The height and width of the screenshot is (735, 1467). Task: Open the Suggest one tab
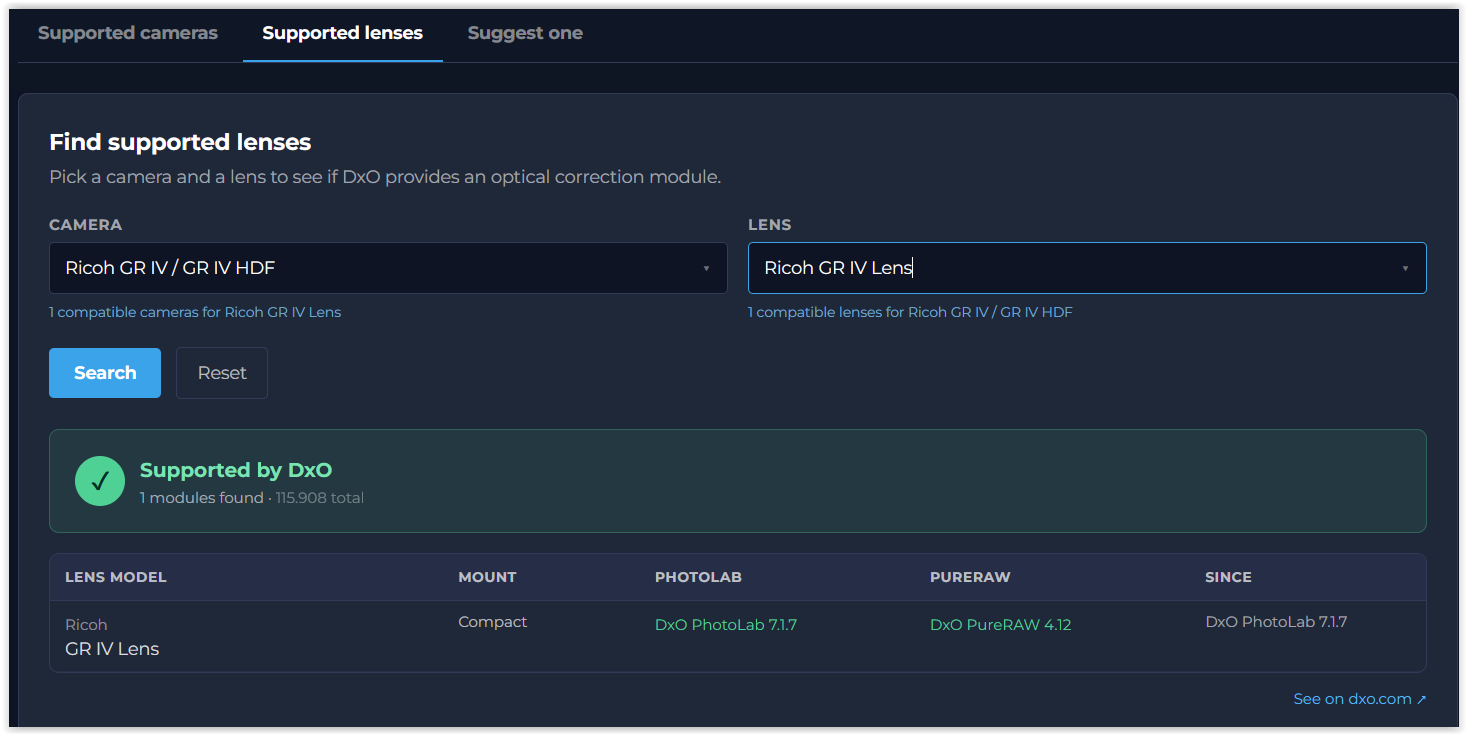525,33
